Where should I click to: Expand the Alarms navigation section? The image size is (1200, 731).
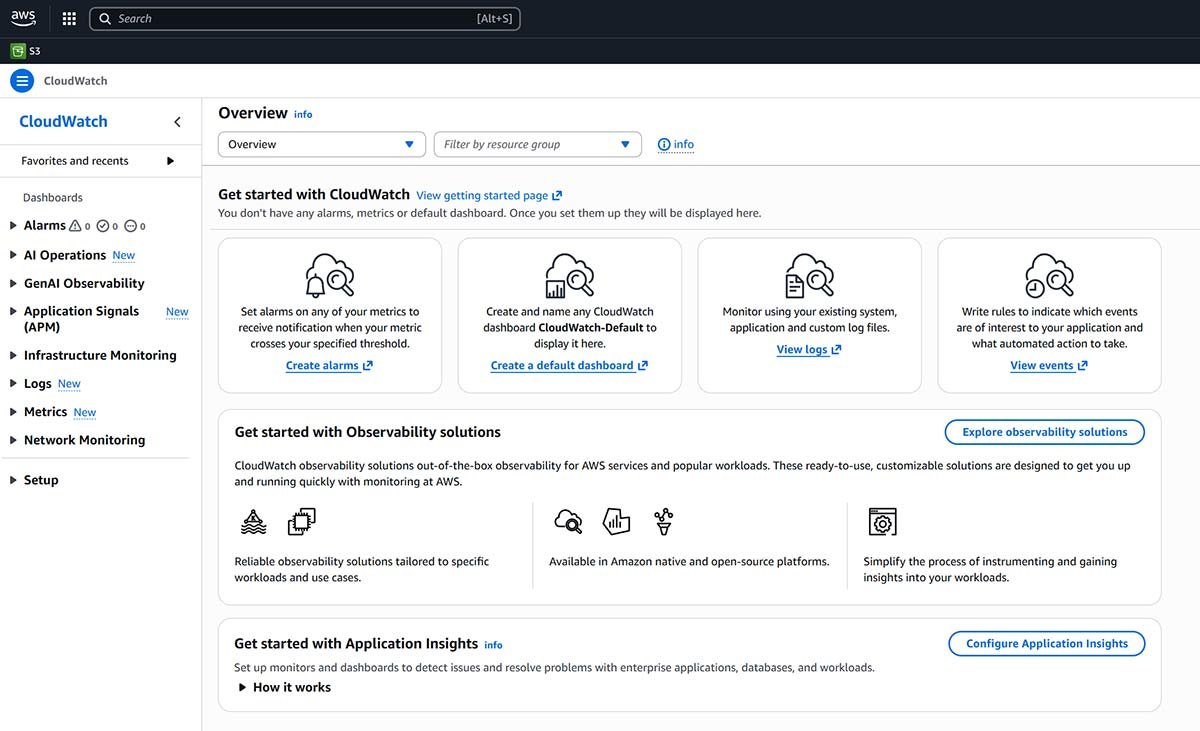click(x=13, y=226)
